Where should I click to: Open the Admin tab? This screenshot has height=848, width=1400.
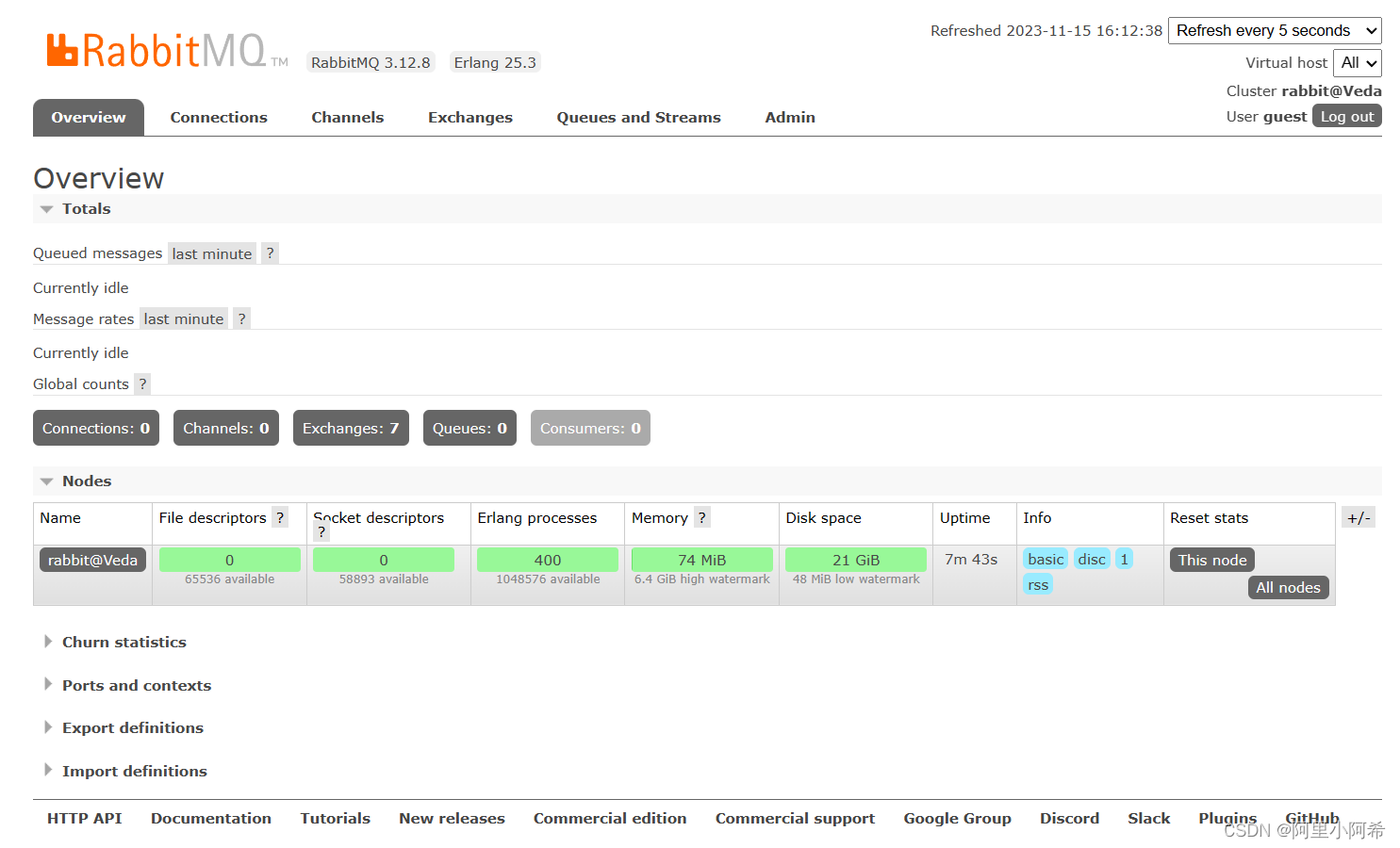click(x=789, y=117)
